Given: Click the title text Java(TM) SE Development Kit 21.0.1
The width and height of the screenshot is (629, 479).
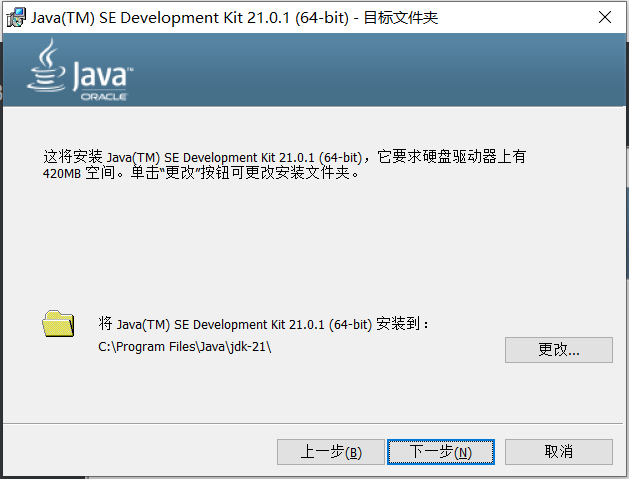Looking at the screenshot, I should coord(160,18).
